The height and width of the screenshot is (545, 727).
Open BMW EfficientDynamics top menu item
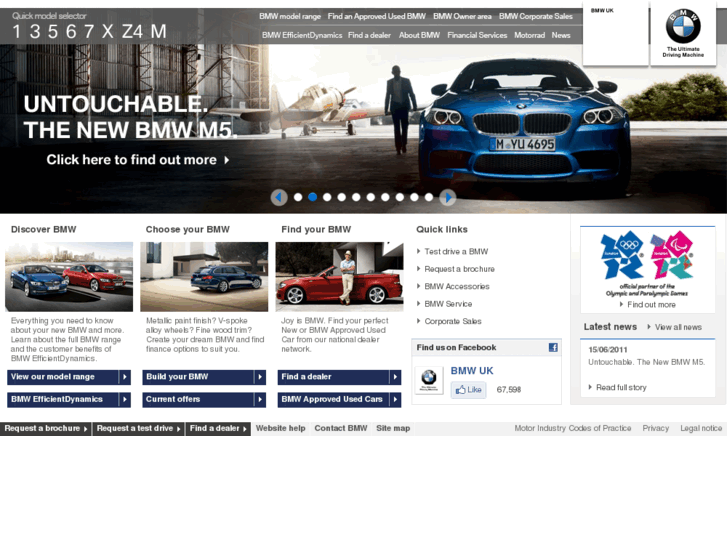click(x=302, y=35)
